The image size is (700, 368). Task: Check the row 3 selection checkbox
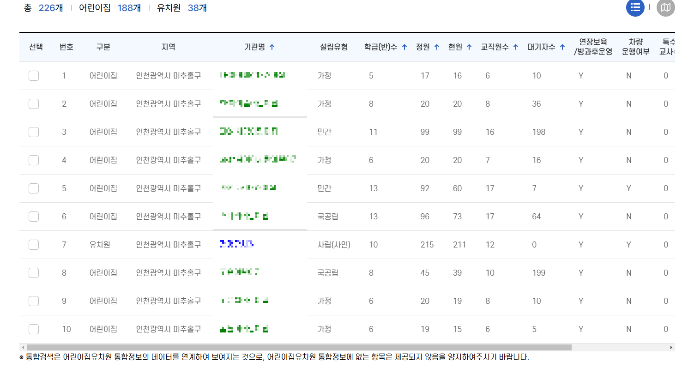click(33, 132)
